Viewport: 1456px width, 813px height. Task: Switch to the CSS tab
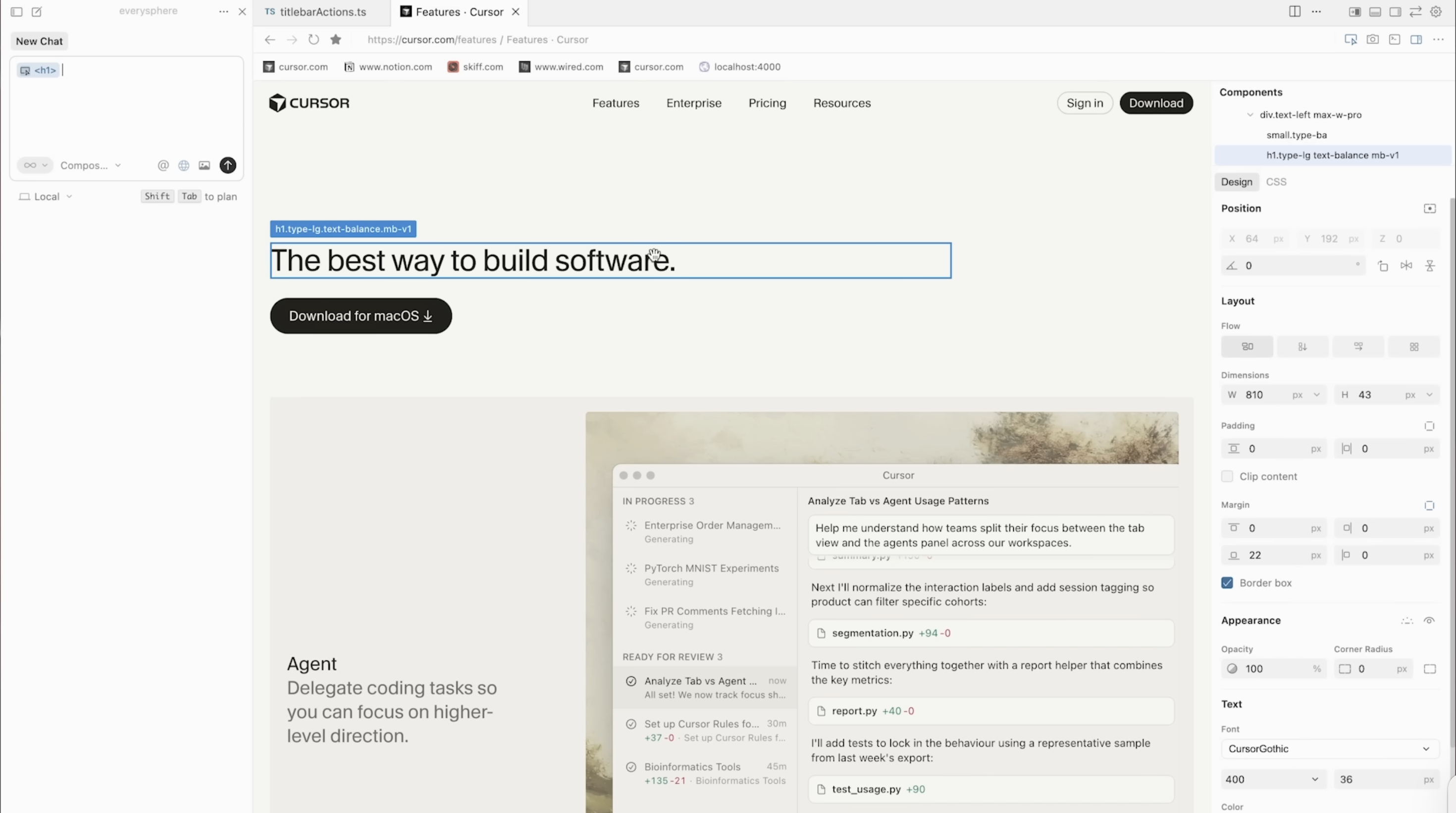point(1276,181)
